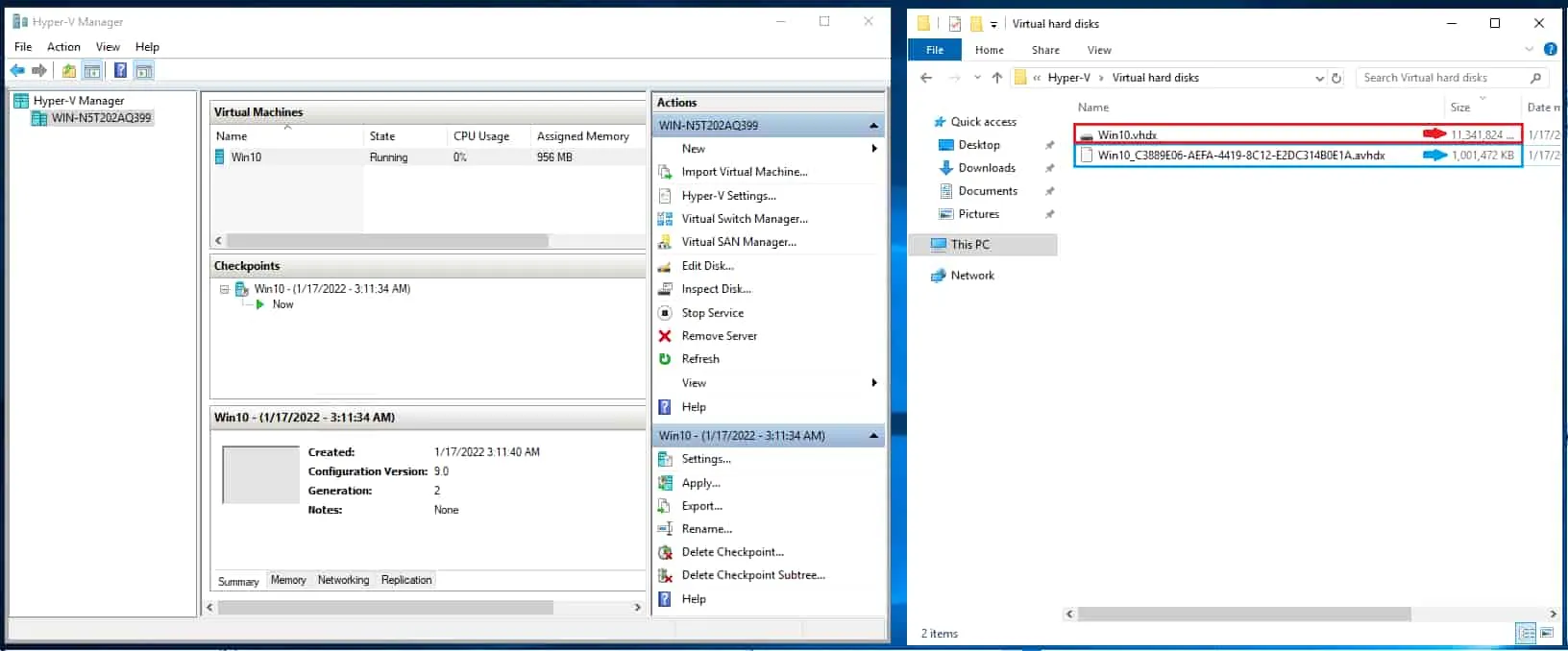Image resolution: width=1568 pixels, height=651 pixels.
Task: Open the Share ribbon tab in Explorer
Action: (x=1045, y=50)
